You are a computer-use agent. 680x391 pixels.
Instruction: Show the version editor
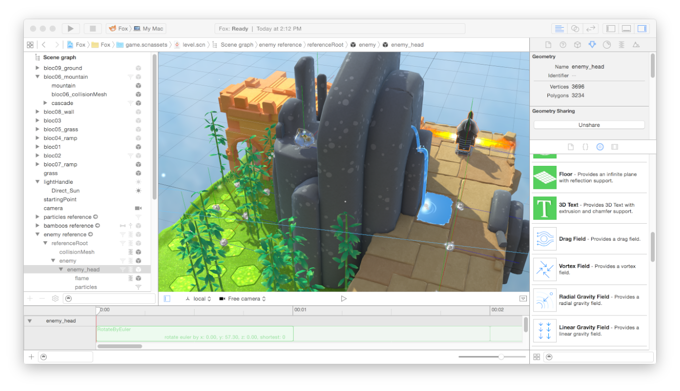(591, 29)
